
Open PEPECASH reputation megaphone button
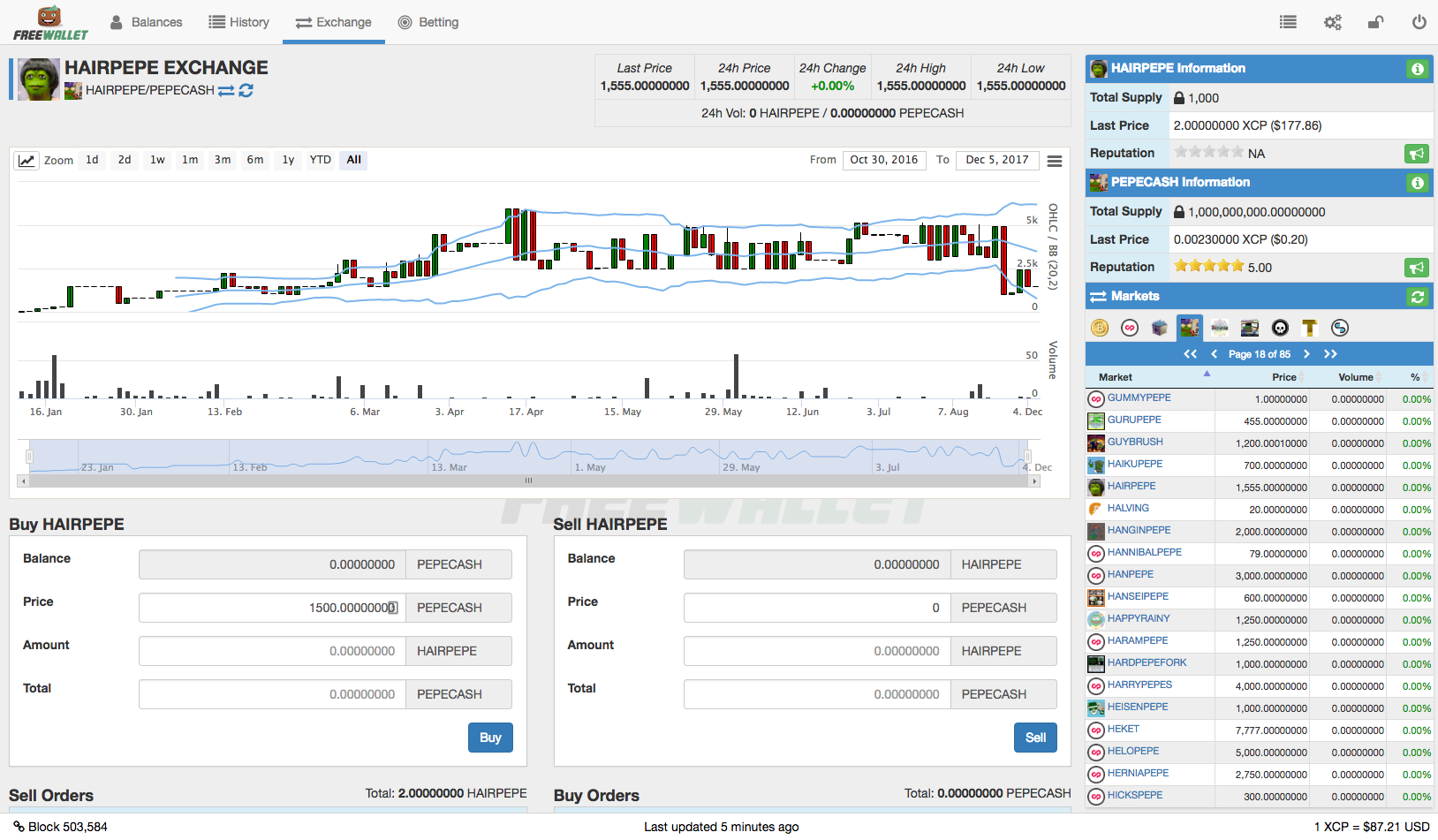point(1417,268)
